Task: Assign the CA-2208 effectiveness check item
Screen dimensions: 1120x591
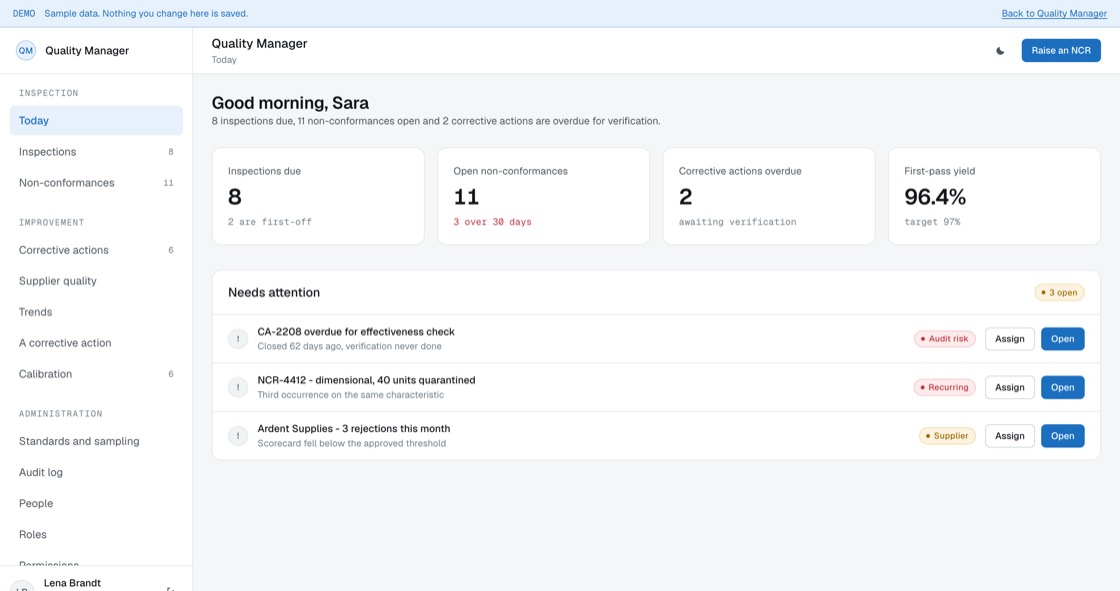Action: point(1009,339)
